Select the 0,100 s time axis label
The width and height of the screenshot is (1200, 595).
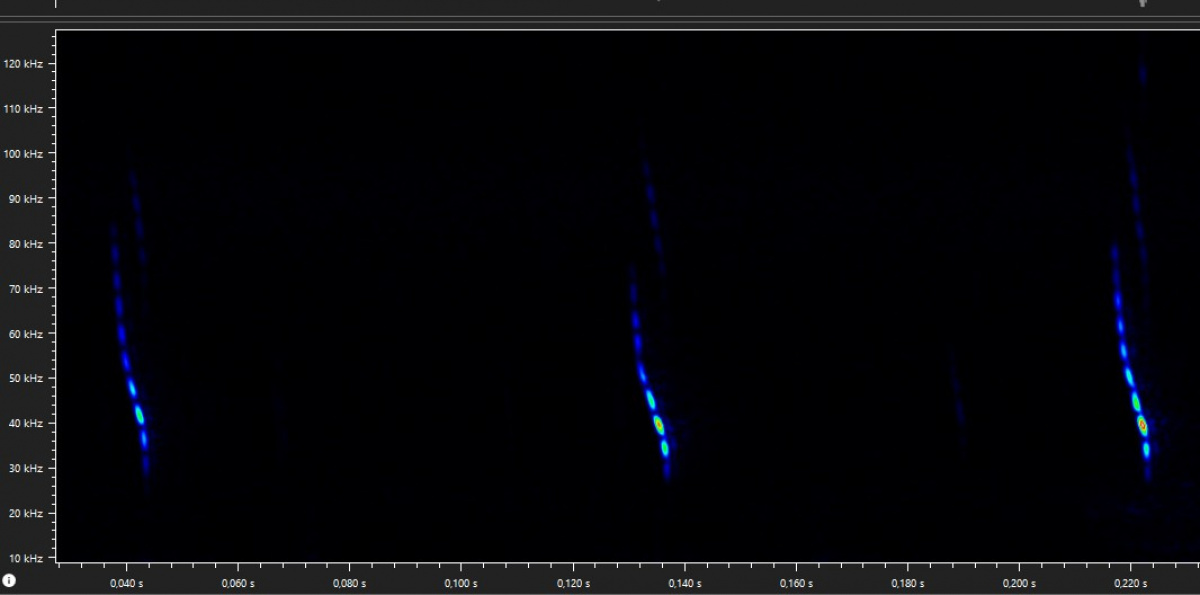click(461, 582)
